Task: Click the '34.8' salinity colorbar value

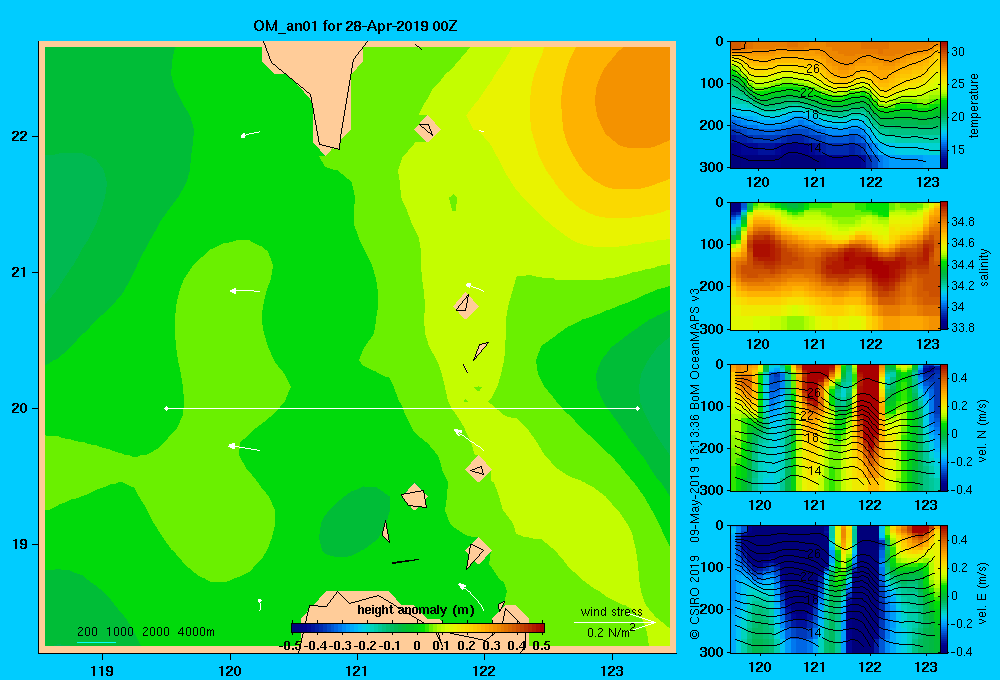Action: point(963,222)
